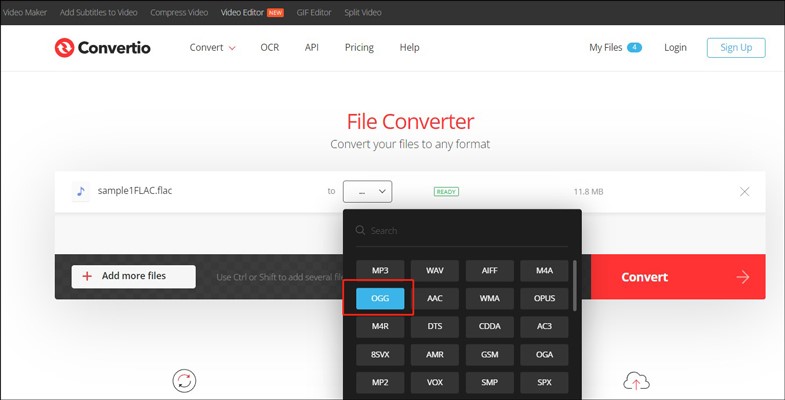Open the Help page

coord(409,48)
